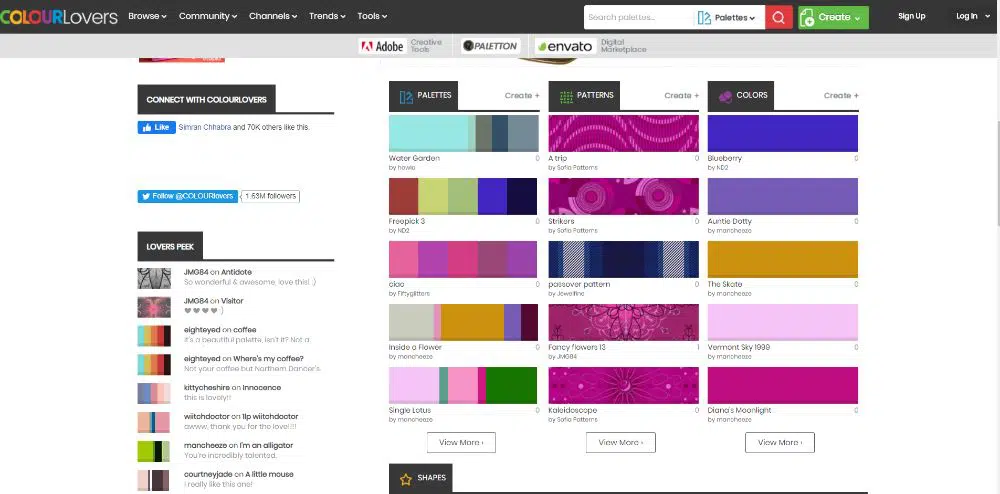Click the Adobe Creative Tools logo

400,46
